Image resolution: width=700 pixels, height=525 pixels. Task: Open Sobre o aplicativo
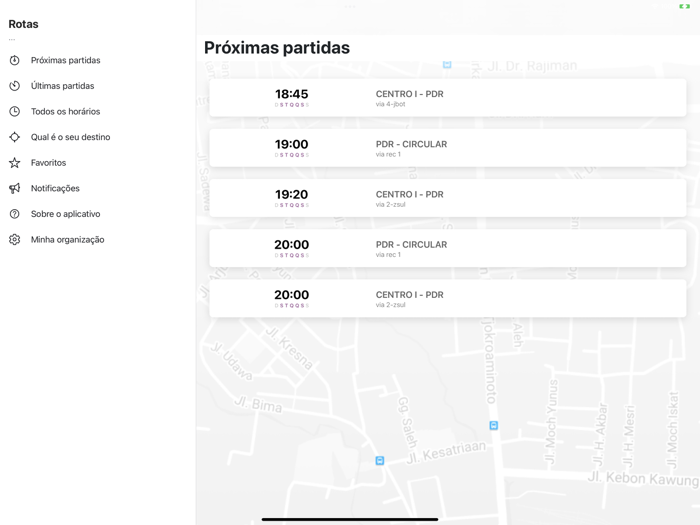[66, 214]
